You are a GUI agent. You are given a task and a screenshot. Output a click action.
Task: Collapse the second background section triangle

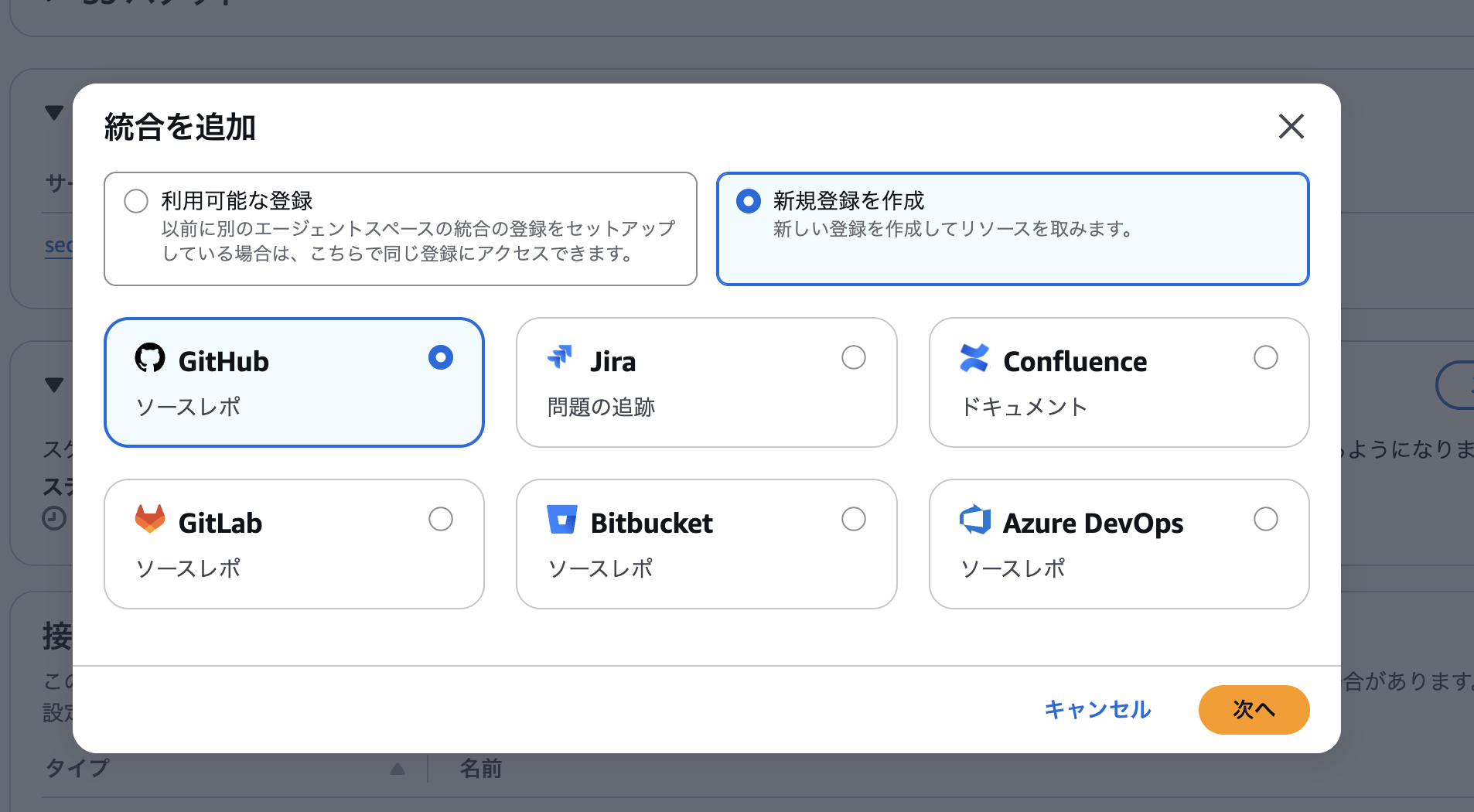54,384
